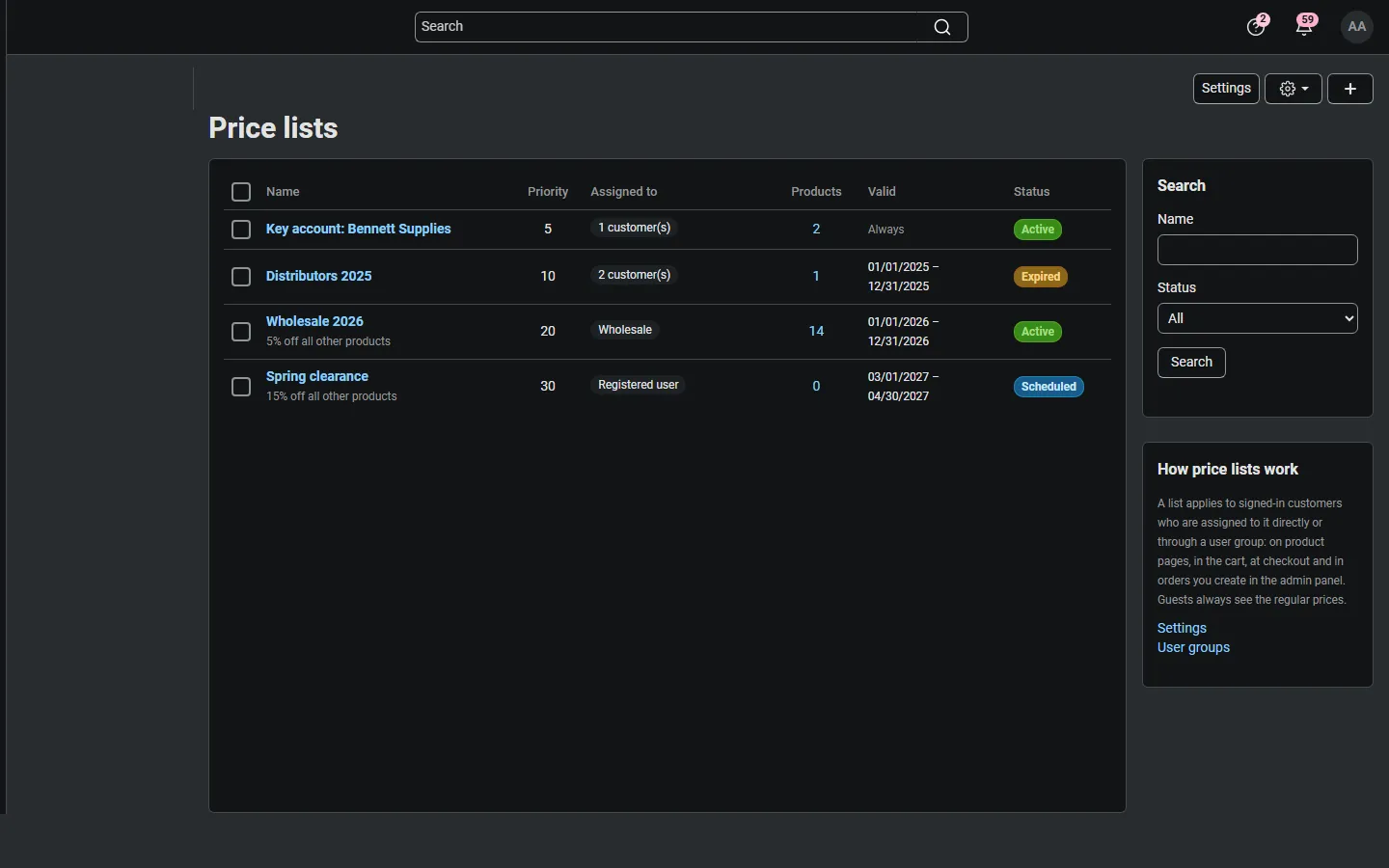Click the Priority column header
The height and width of the screenshot is (868, 1389).
(548, 192)
